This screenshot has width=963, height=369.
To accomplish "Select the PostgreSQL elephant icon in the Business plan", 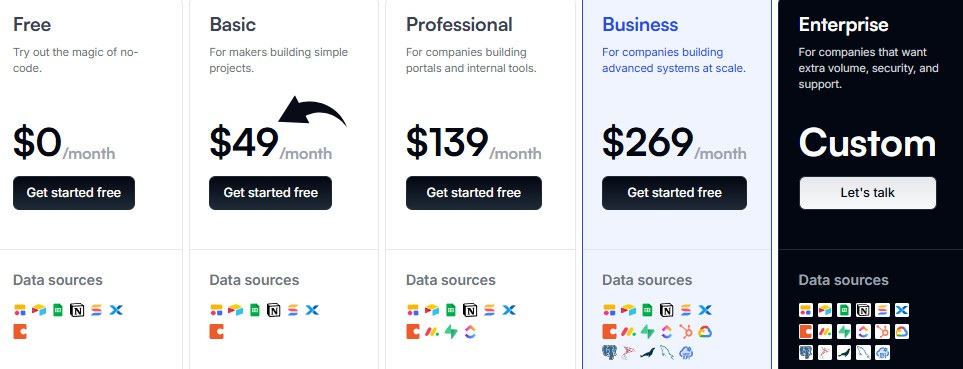I will click(x=609, y=352).
